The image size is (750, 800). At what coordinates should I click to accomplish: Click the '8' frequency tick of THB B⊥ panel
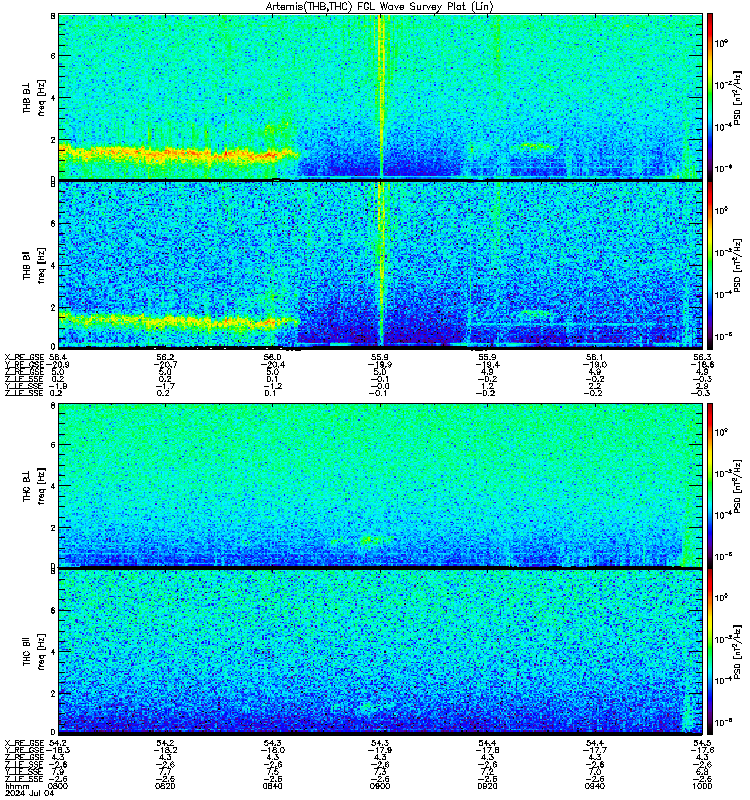click(x=53, y=16)
